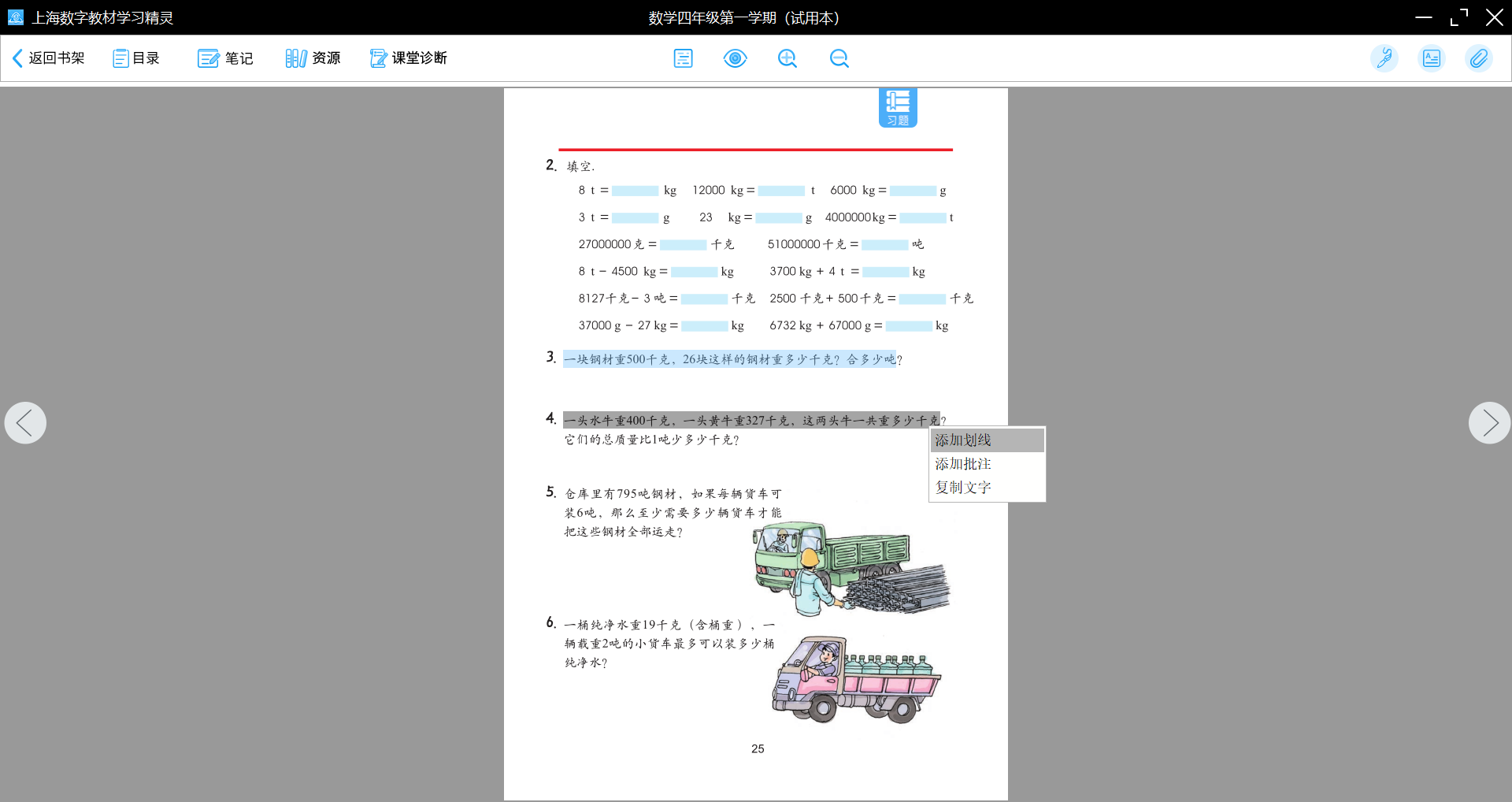
Task: Open the 目录 table of contents
Action: coord(136,58)
